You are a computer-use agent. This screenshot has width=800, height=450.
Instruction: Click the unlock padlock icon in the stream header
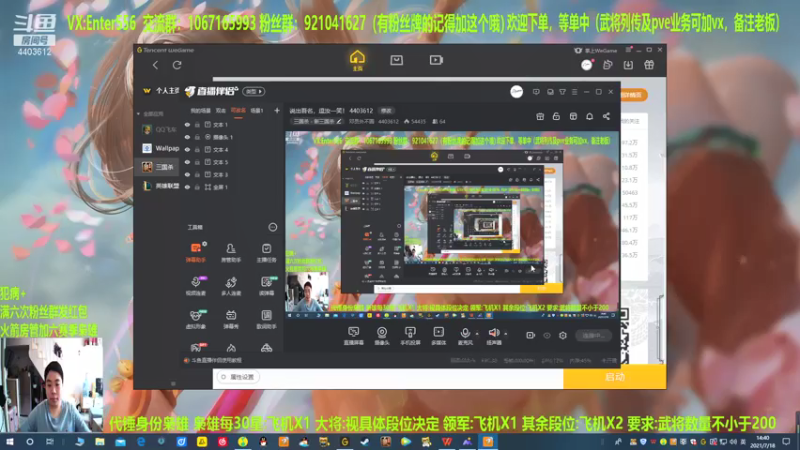[x=556, y=116]
